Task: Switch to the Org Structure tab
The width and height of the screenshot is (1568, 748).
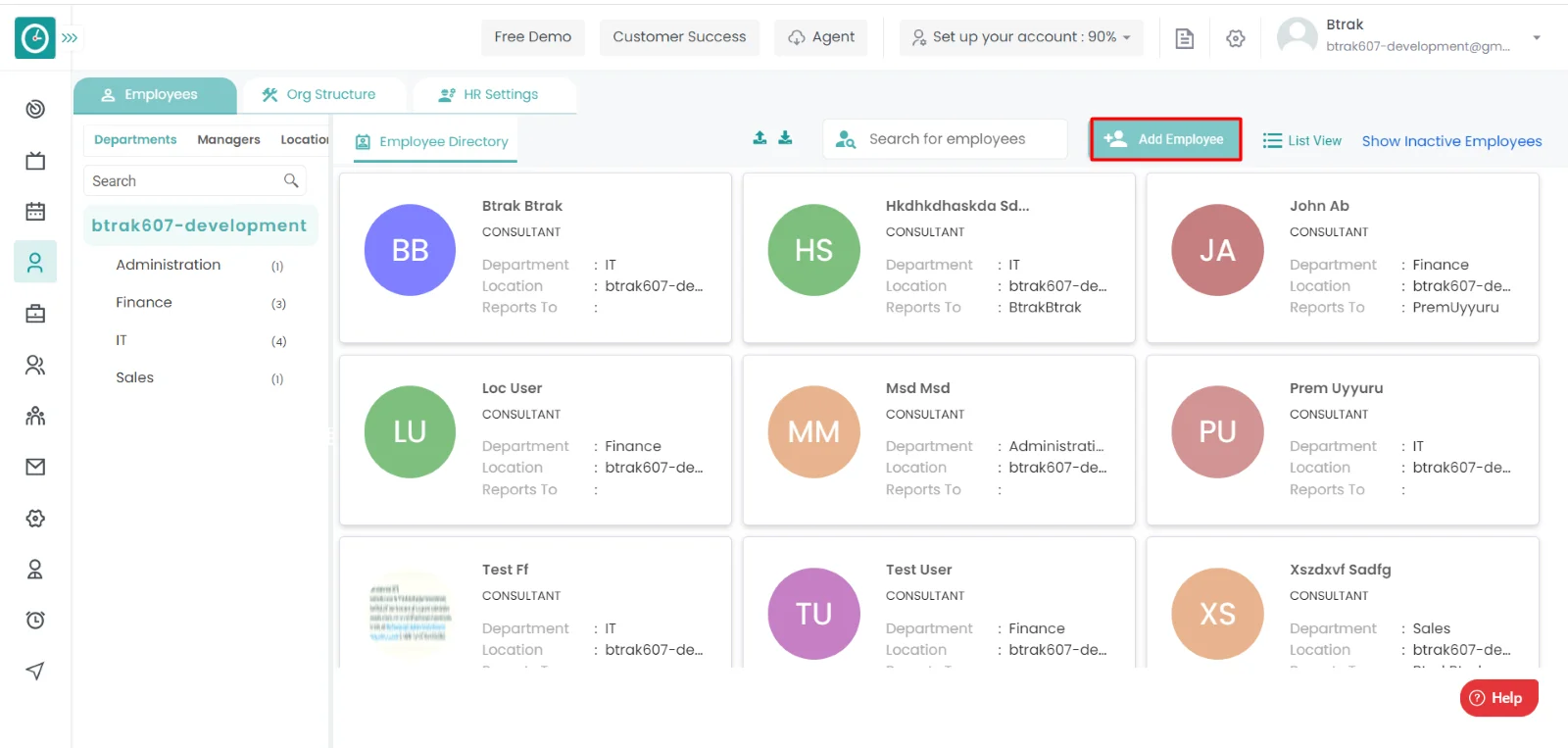Action: [319, 95]
